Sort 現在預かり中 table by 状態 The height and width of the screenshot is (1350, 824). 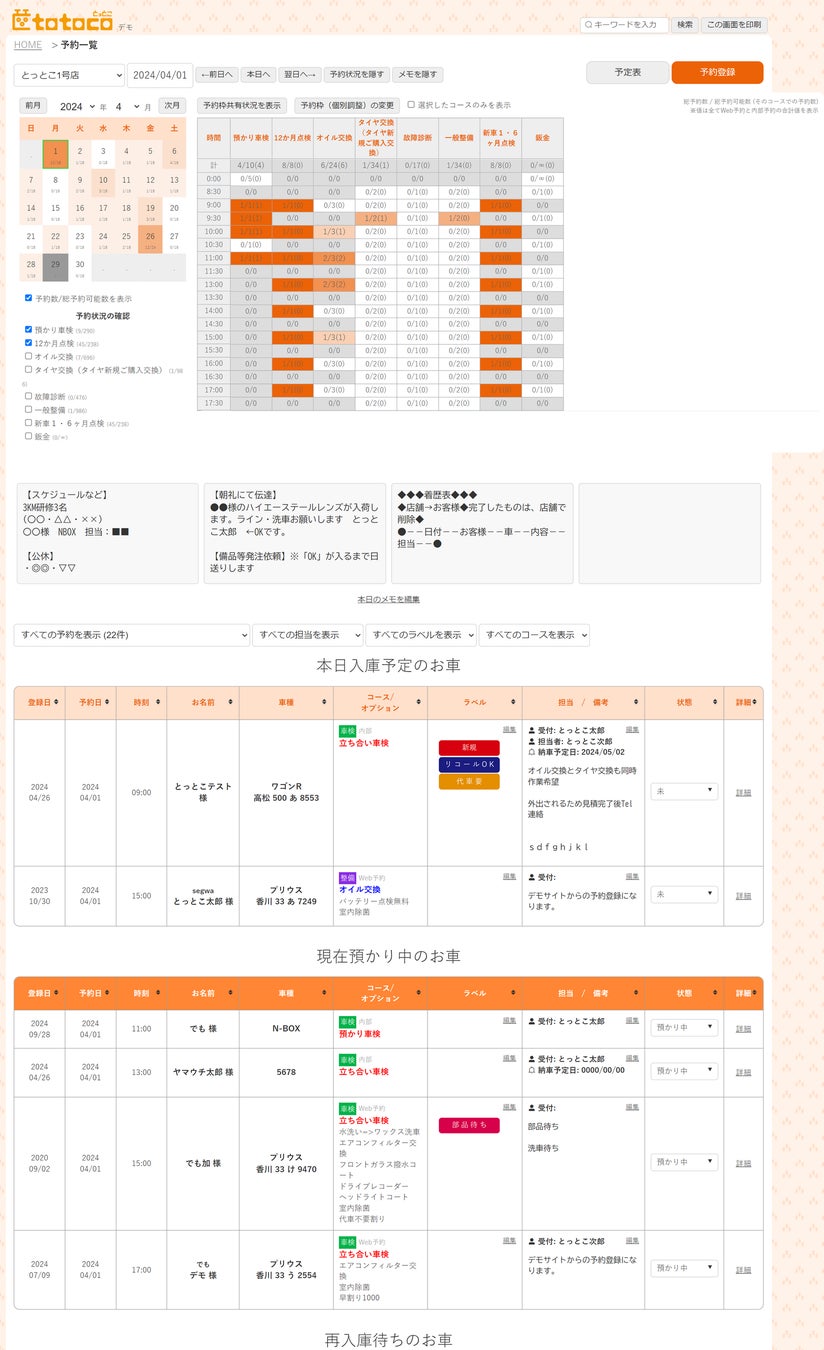tap(684, 993)
